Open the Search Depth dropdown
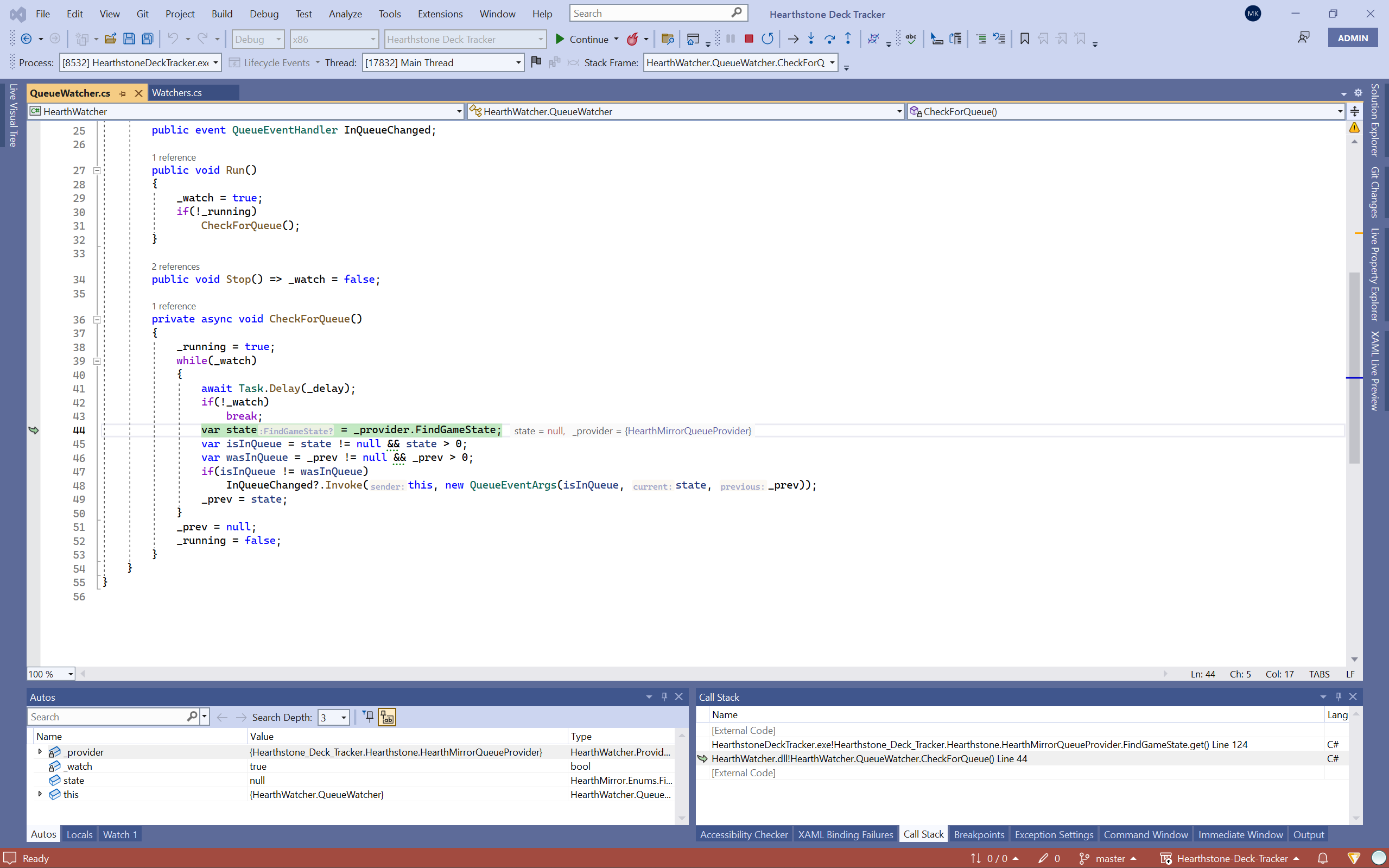This screenshot has width=1389, height=868. pos(343,717)
